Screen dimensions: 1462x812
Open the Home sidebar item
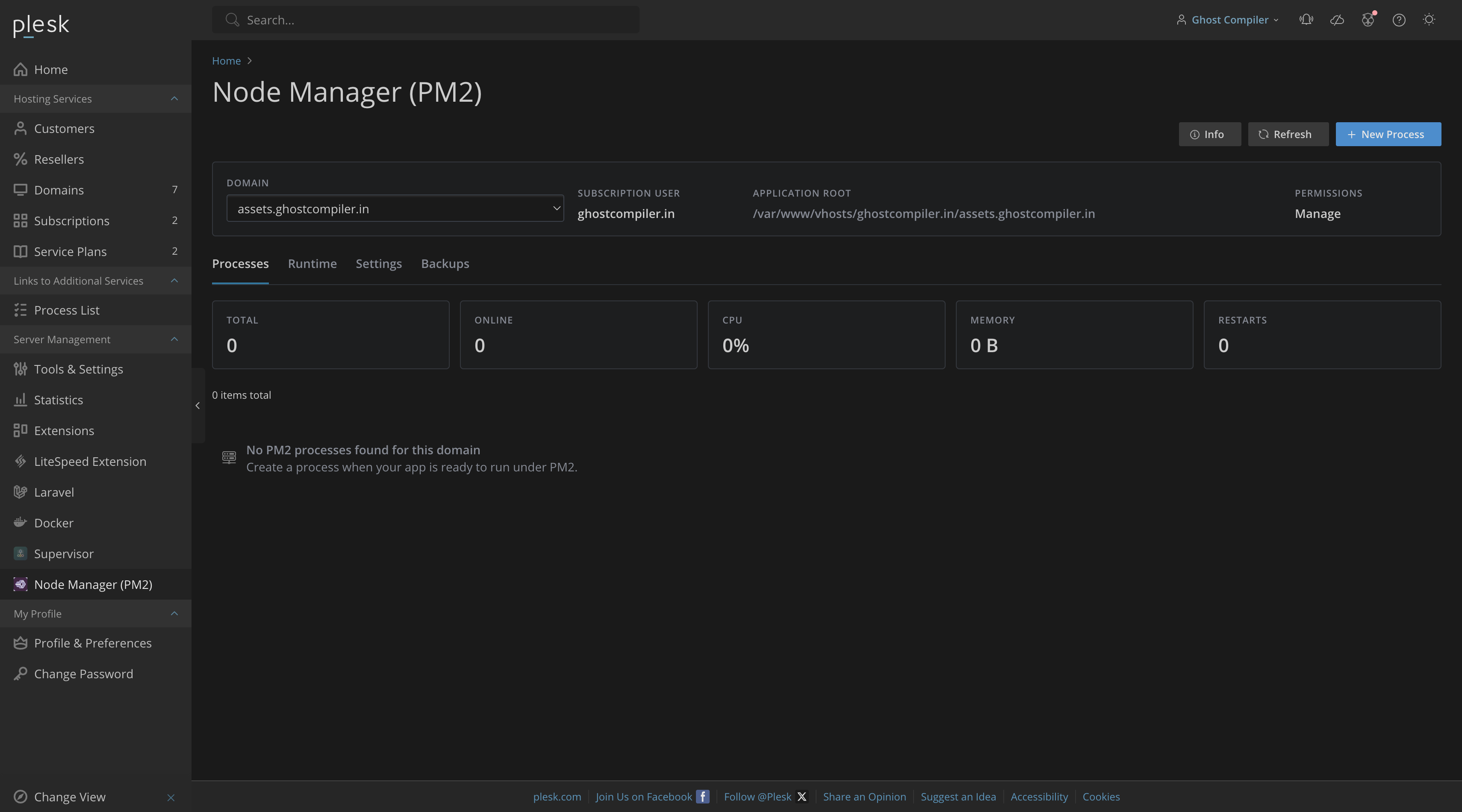(x=95, y=69)
